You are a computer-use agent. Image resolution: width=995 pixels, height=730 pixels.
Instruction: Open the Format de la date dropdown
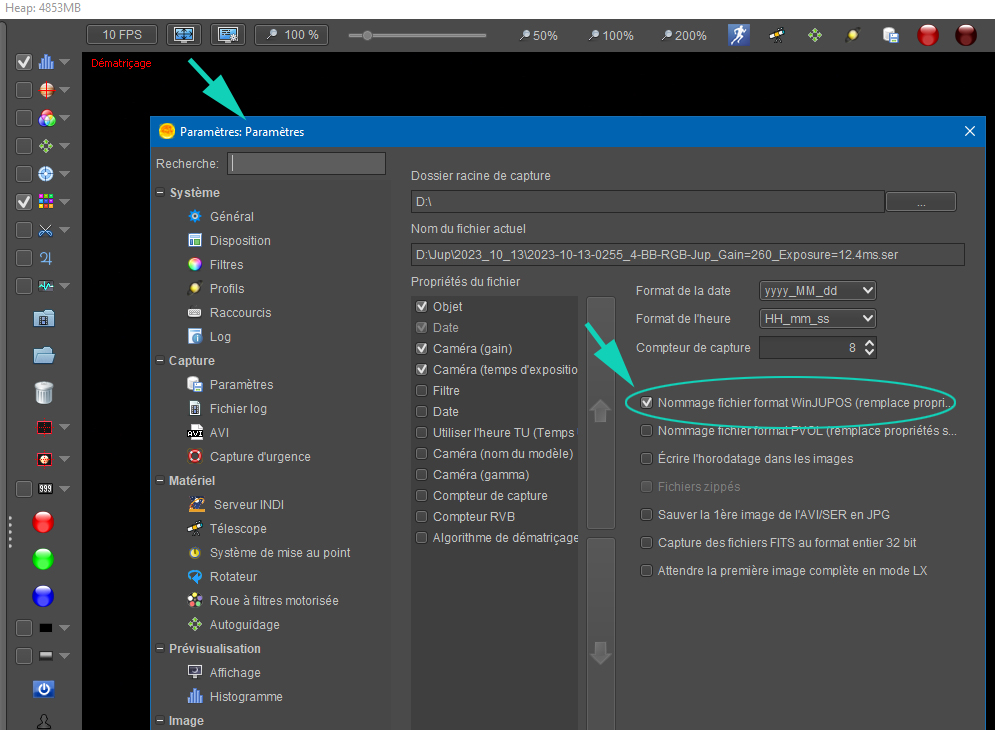(817, 291)
